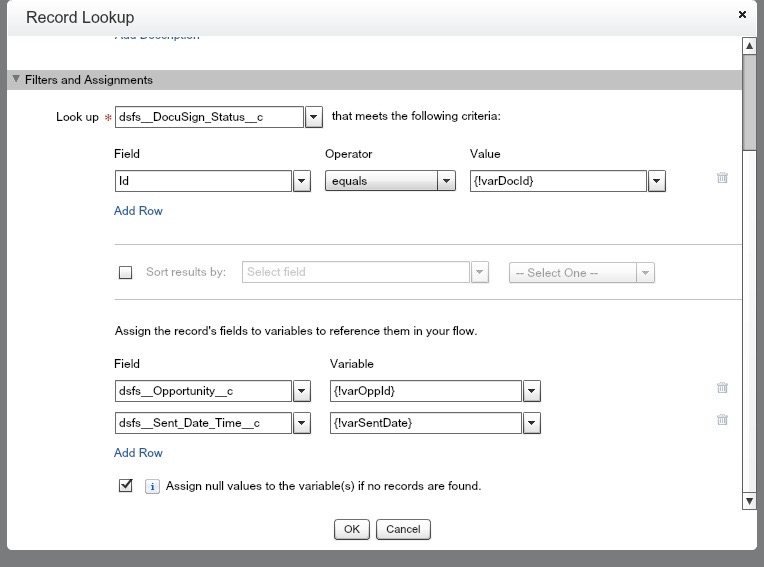Open the Look up object dropdown
Screen dimensions: 764x567
pos(314,117)
